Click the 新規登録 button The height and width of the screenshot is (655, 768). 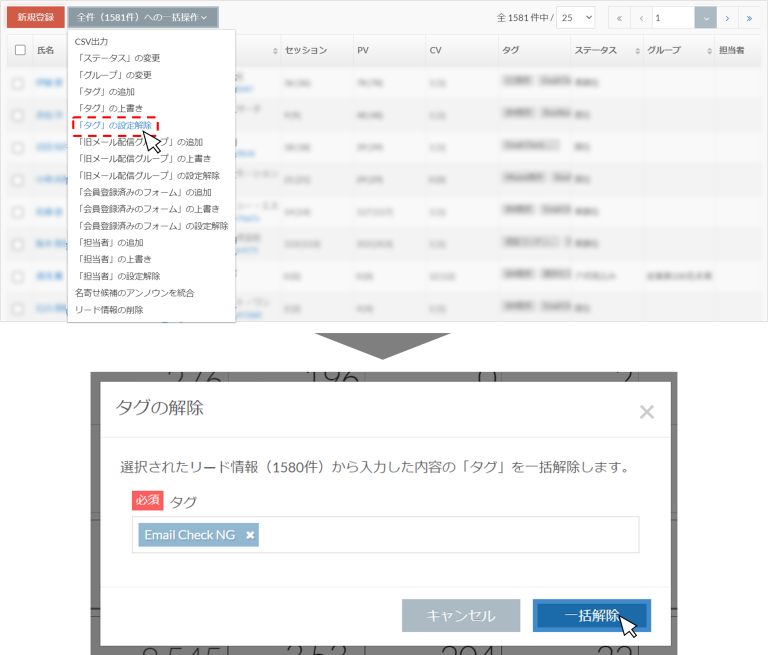[36, 17]
